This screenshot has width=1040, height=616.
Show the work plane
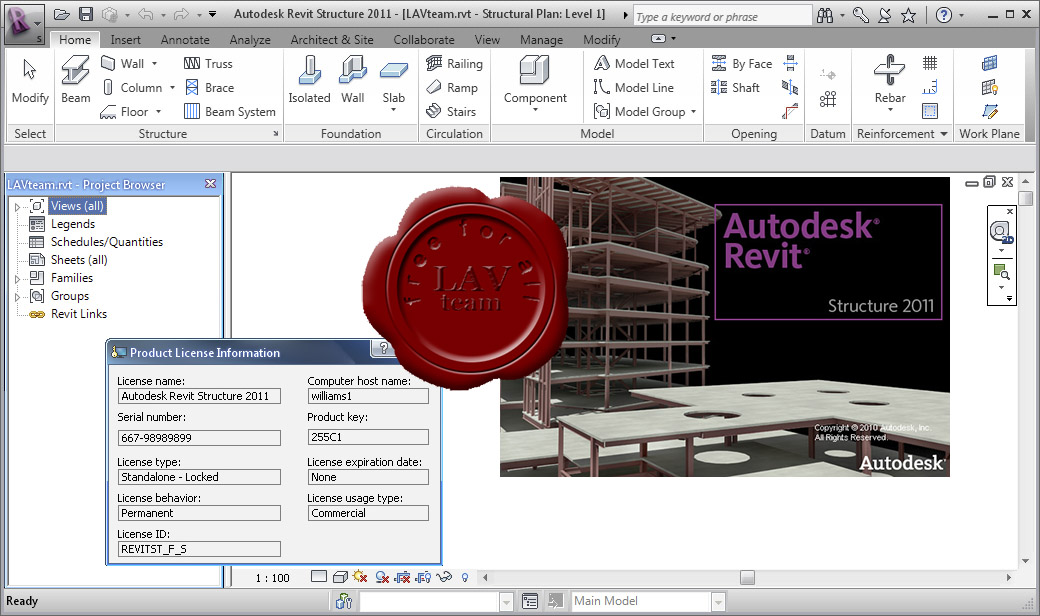click(x=990, y=87)
